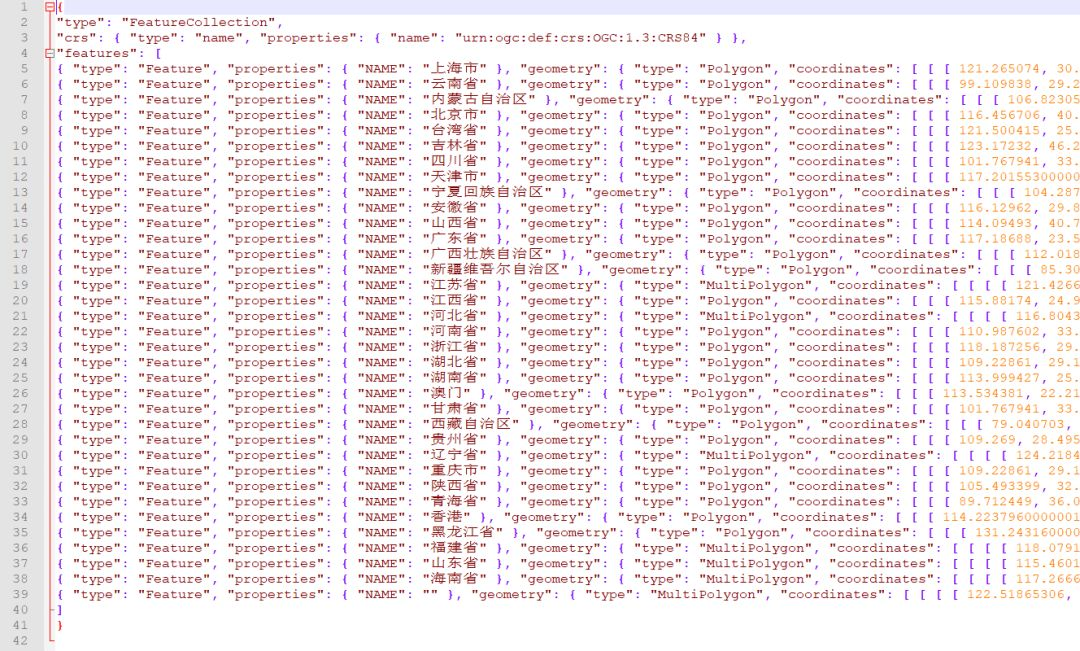This screenshot has height=651, width=1080.
Task: Click the name 广东省
Action: click(454, 239)
